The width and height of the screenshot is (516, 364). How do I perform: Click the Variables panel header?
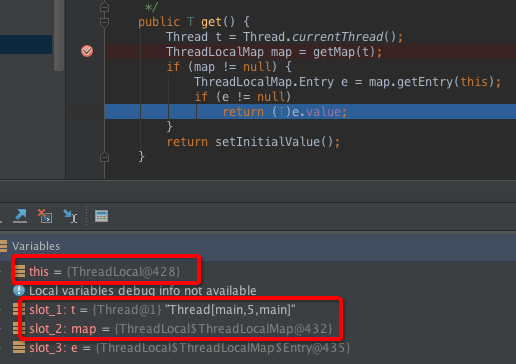pos(258,246)
